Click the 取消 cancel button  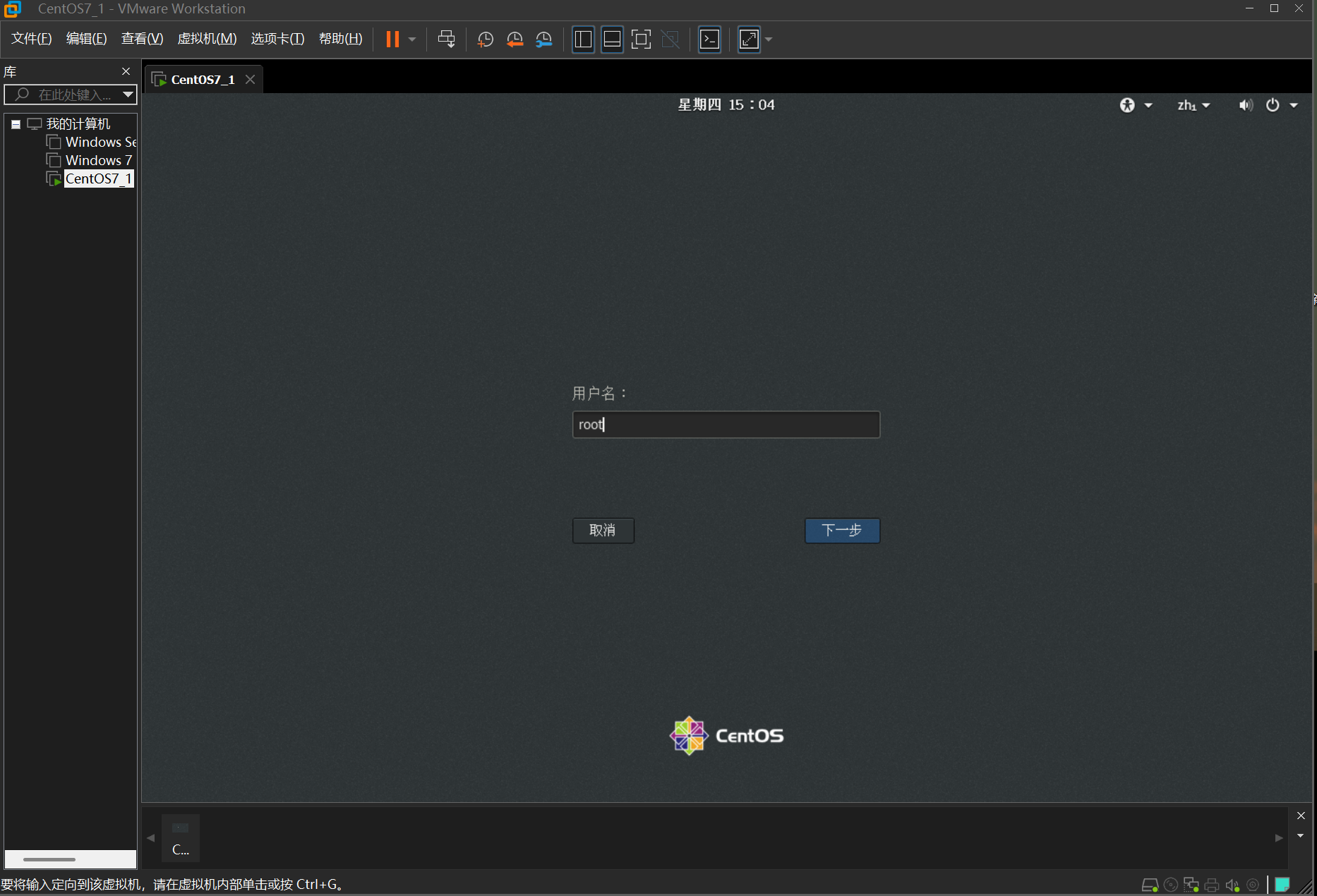[x=603, y=531]
